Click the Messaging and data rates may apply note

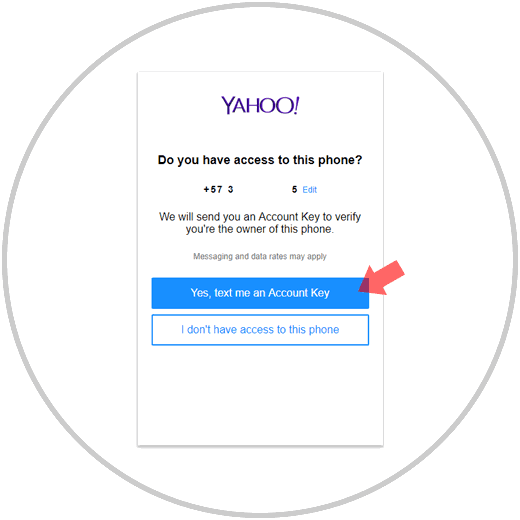[260, 256]
